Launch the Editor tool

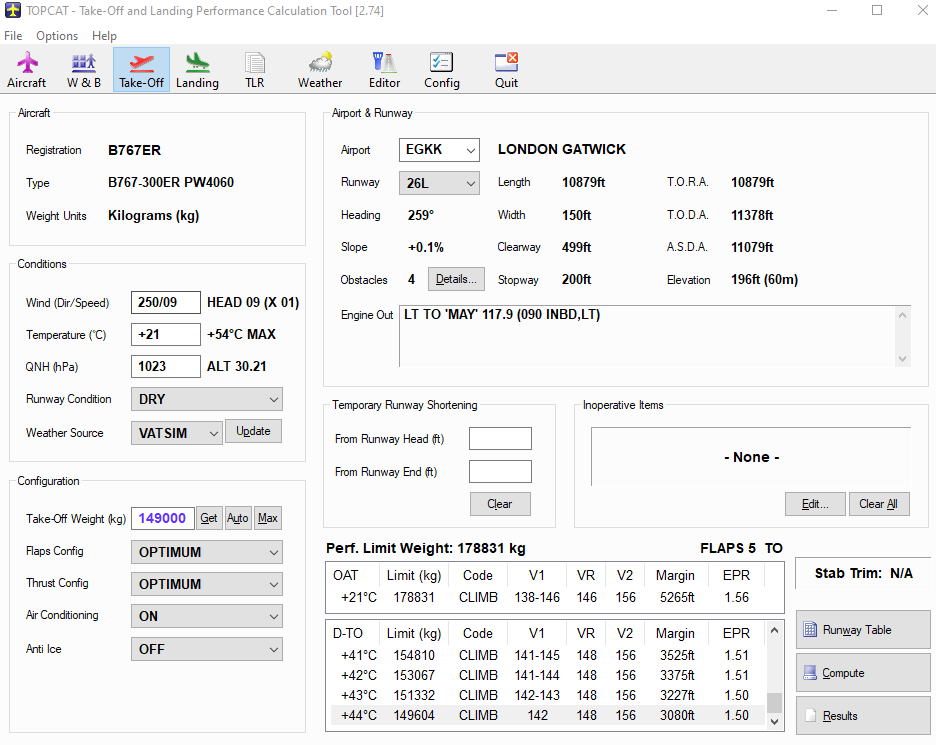[384, 68]
